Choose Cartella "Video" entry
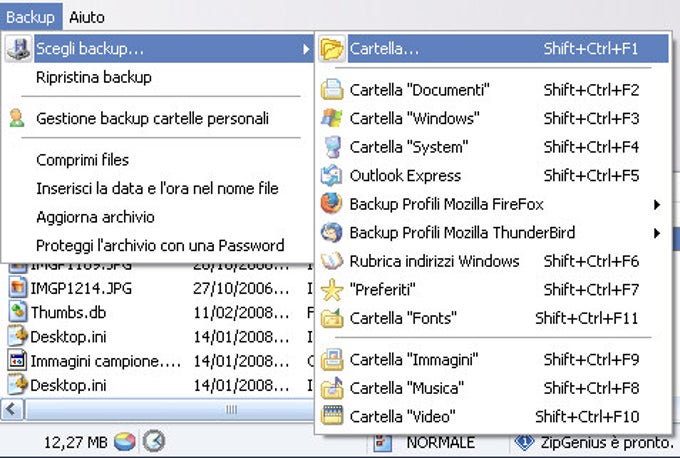Viewport: 680px width, 458px height. (x=494, y=417)
